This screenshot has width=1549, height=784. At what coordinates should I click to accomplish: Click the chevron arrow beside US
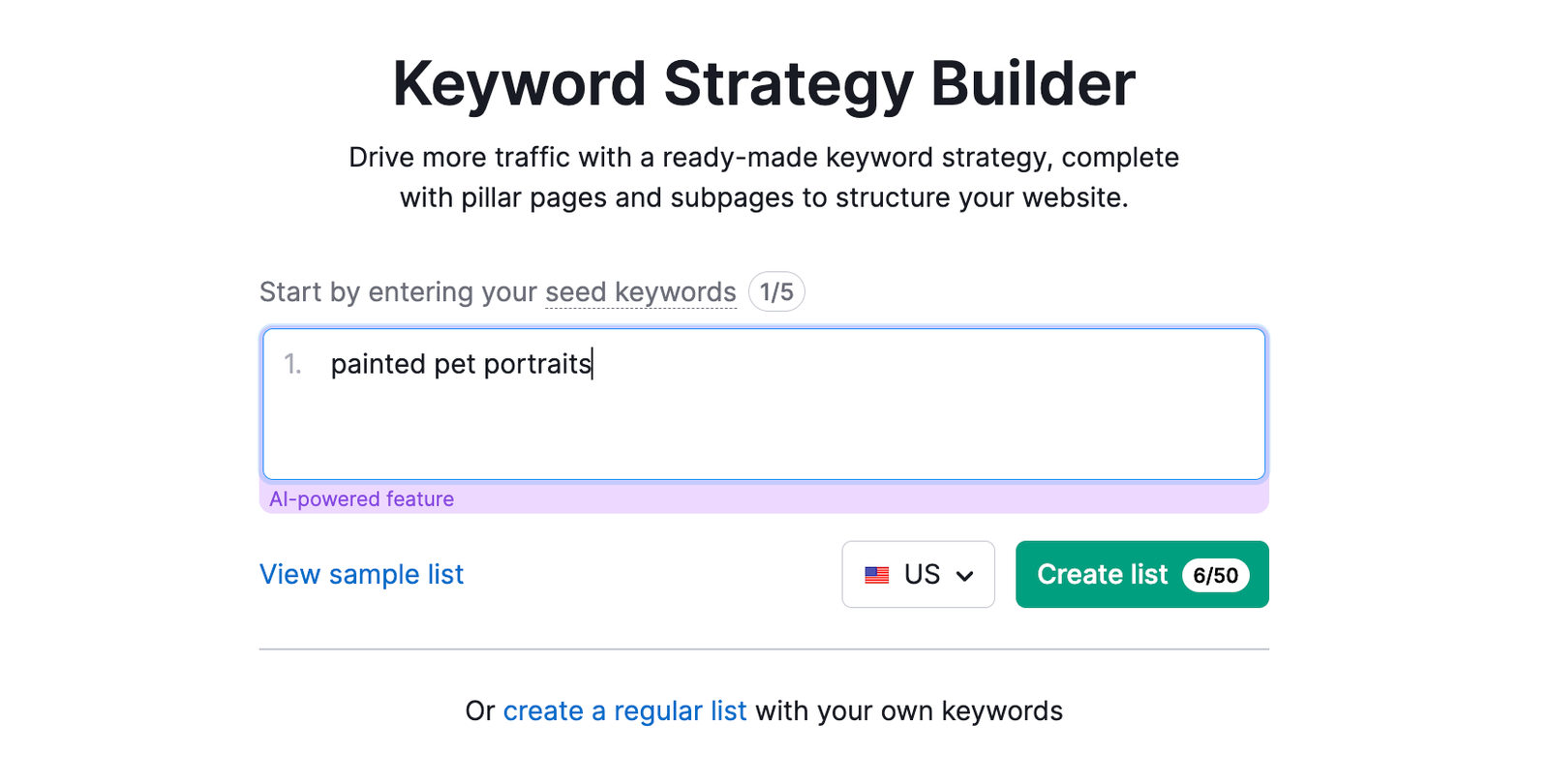point(964,576)
